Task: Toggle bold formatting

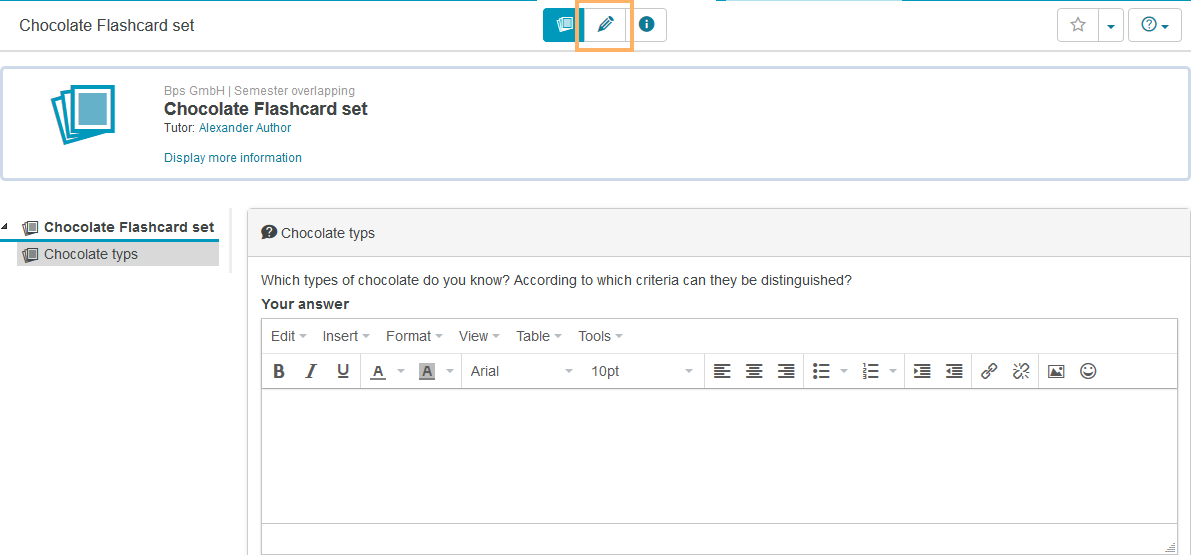Action: pyautogui.click(x=279, y=371)
